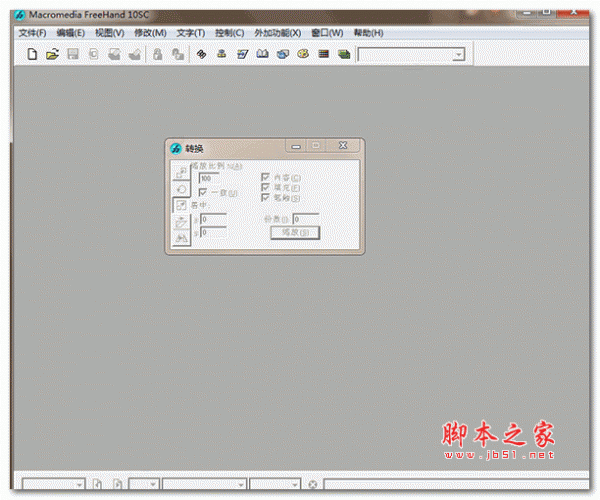The width and height of the screenshot is (600, 500).
Task: Open the 文字(T) menu
Action: coord(191,33)
